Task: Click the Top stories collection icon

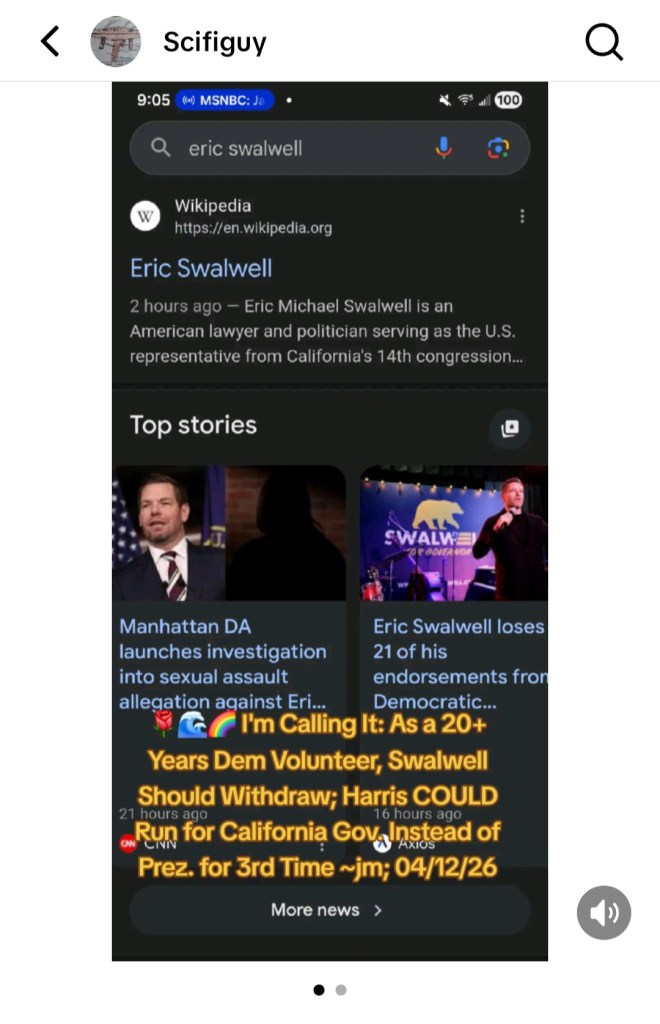Action: point(510,428)
